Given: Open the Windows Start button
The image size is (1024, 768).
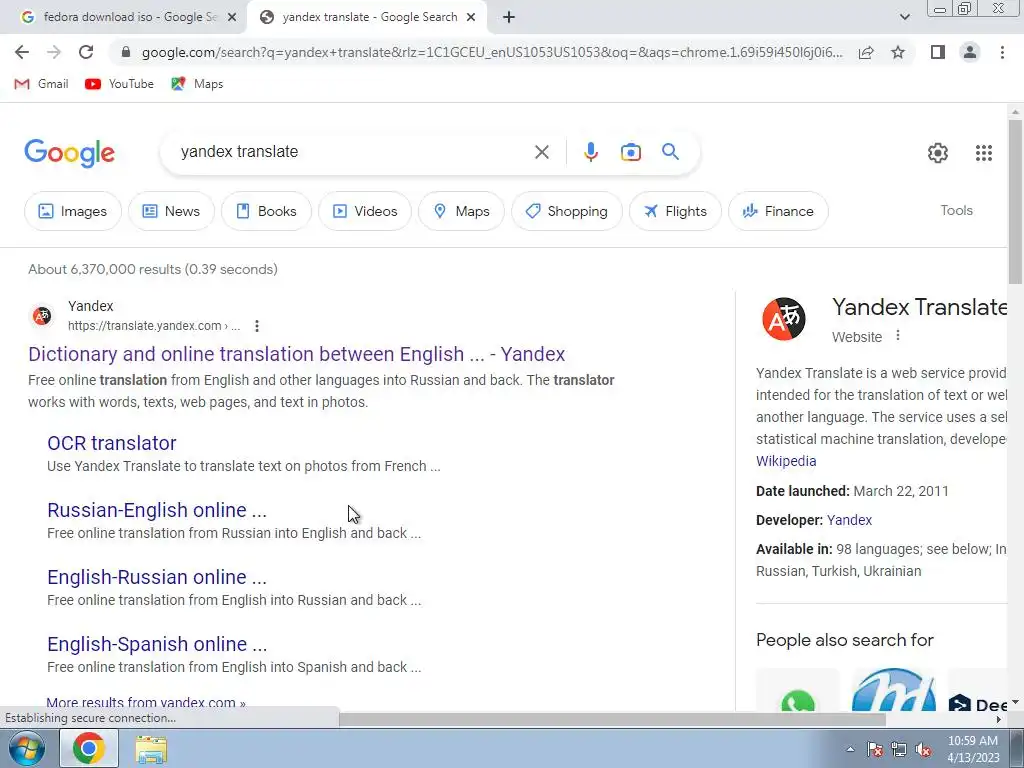Looking at the screenshot, I should coord(26,748).
